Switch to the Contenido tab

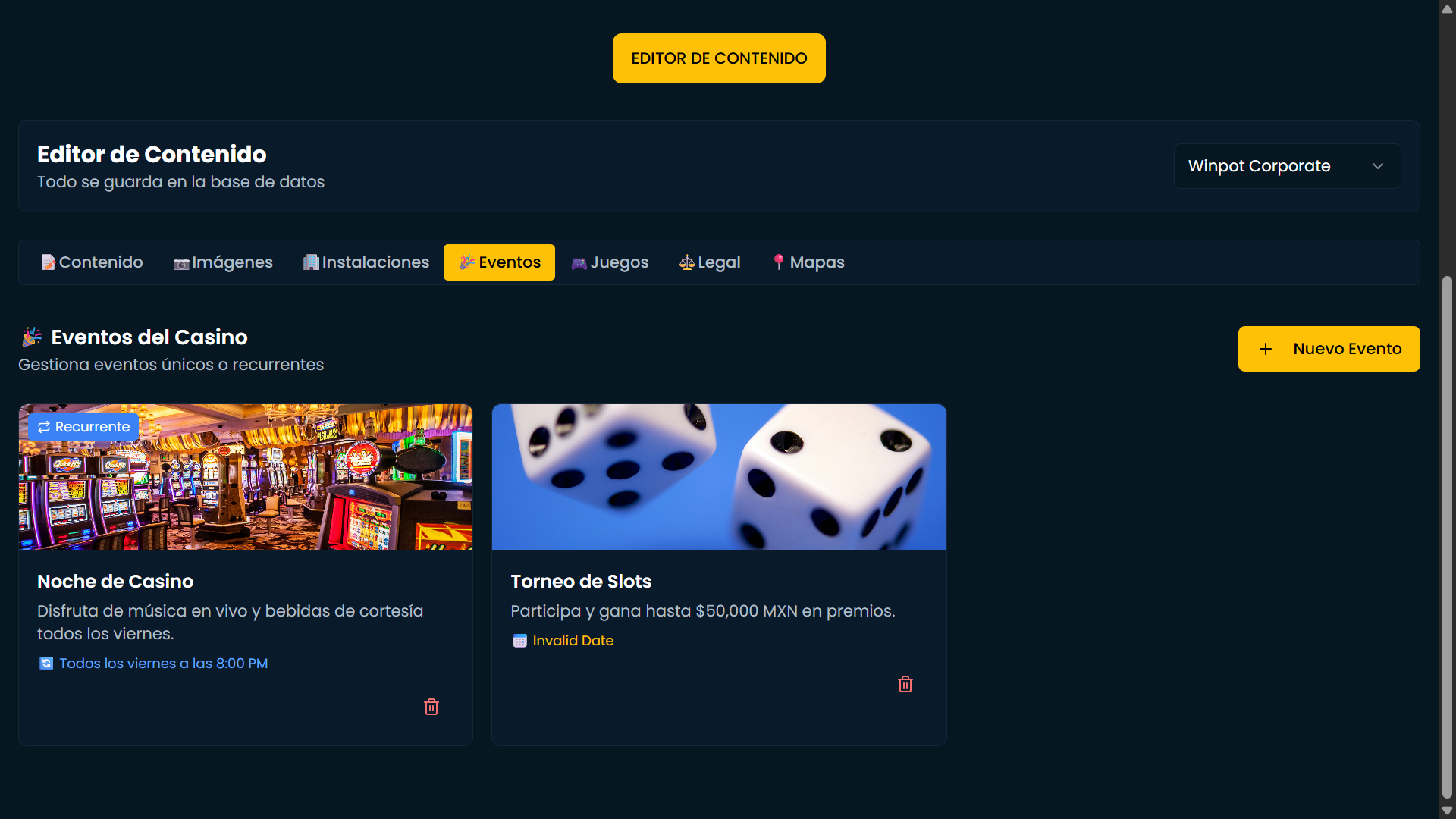click(92, 262)
